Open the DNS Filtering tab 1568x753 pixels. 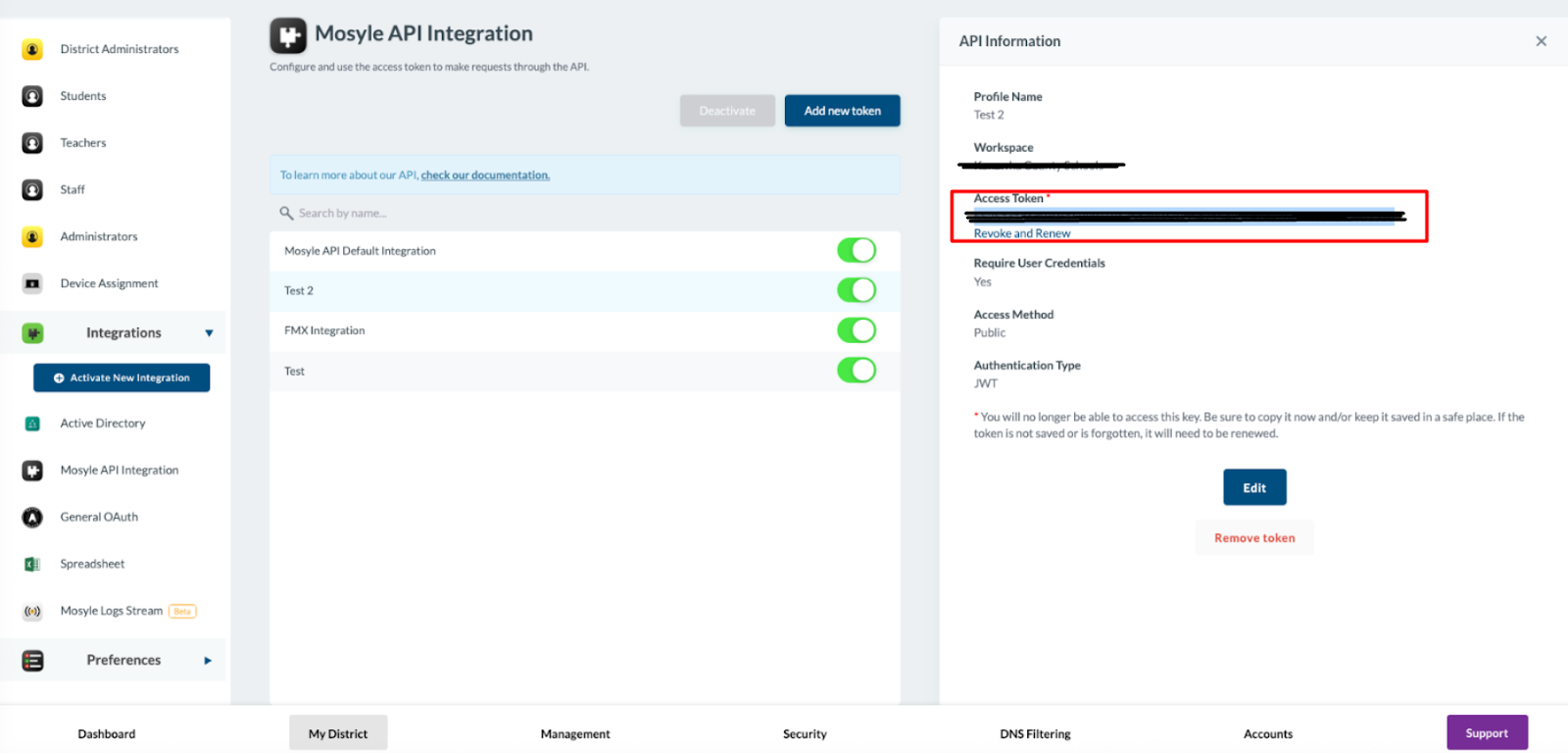pos(1035,733)
